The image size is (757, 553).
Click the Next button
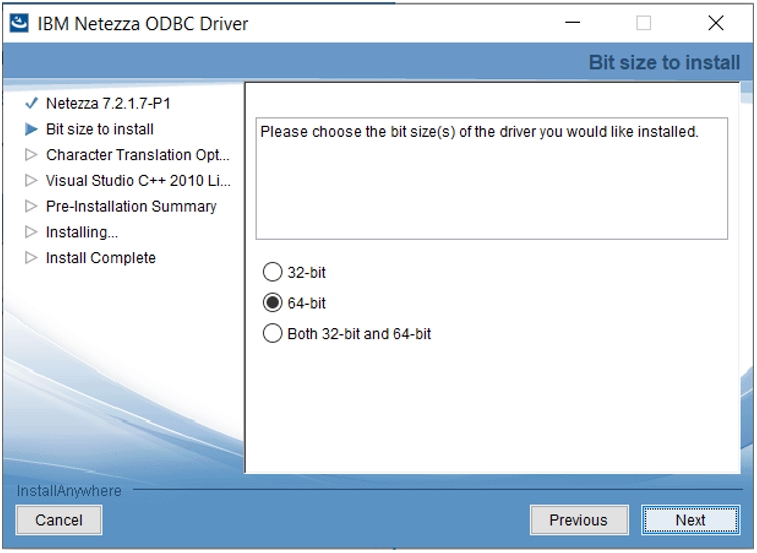[690, 520]
